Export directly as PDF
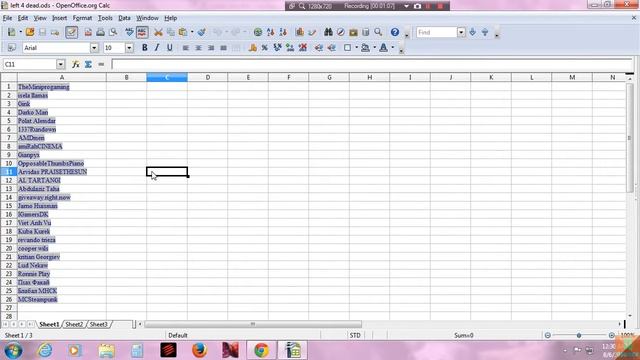The width and height of the screenshot is (640, 360). click(x=88, y=32)
